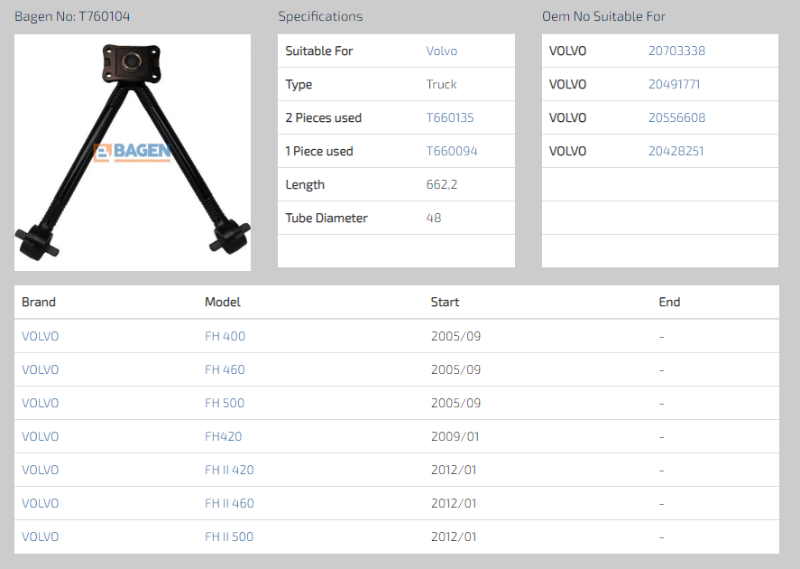
Task: Click the '1 Piece used' label
Action: 319,151
